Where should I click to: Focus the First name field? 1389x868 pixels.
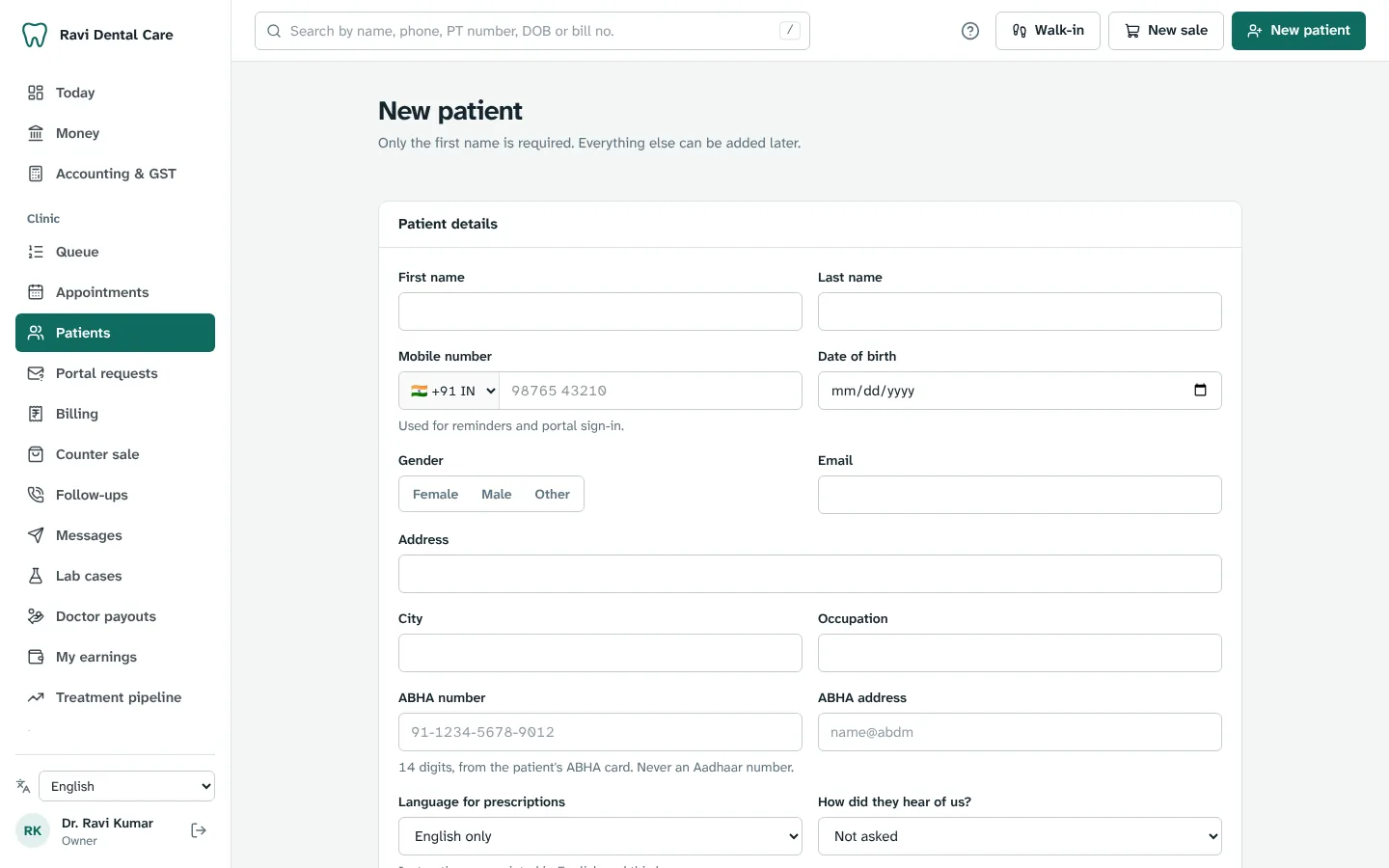coord(600,312)
